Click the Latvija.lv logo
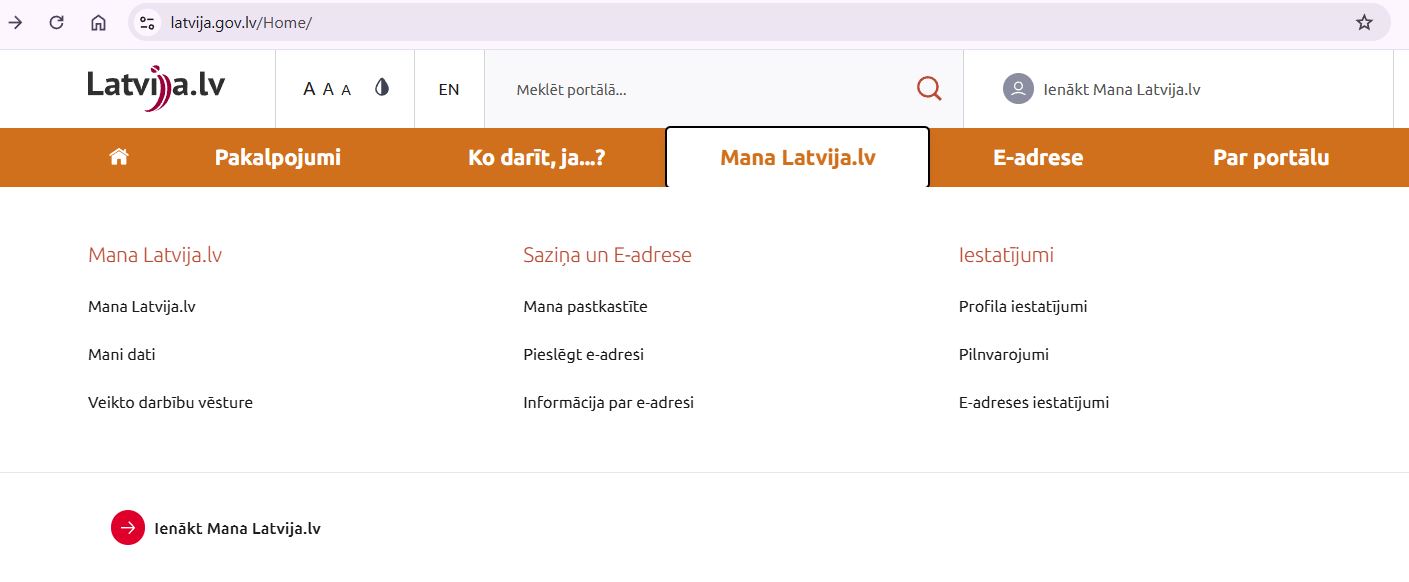The width and height of the screenshot is (1409, 582). click(156, 87)
